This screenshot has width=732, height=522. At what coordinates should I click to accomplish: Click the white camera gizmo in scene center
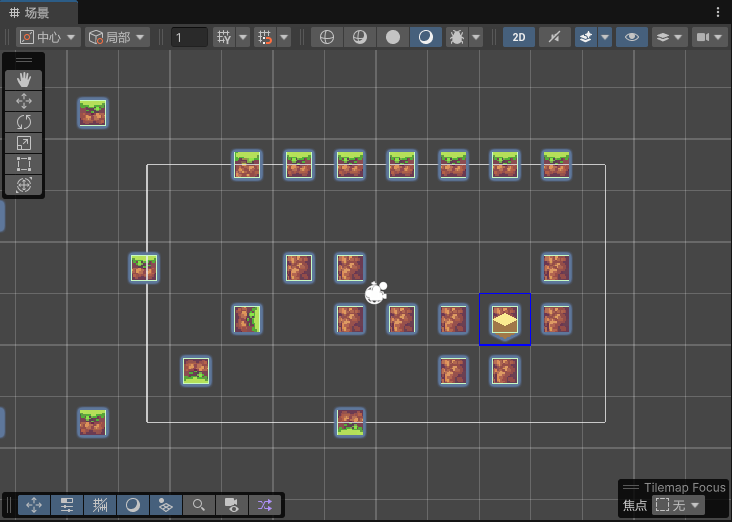pos(376,292)
